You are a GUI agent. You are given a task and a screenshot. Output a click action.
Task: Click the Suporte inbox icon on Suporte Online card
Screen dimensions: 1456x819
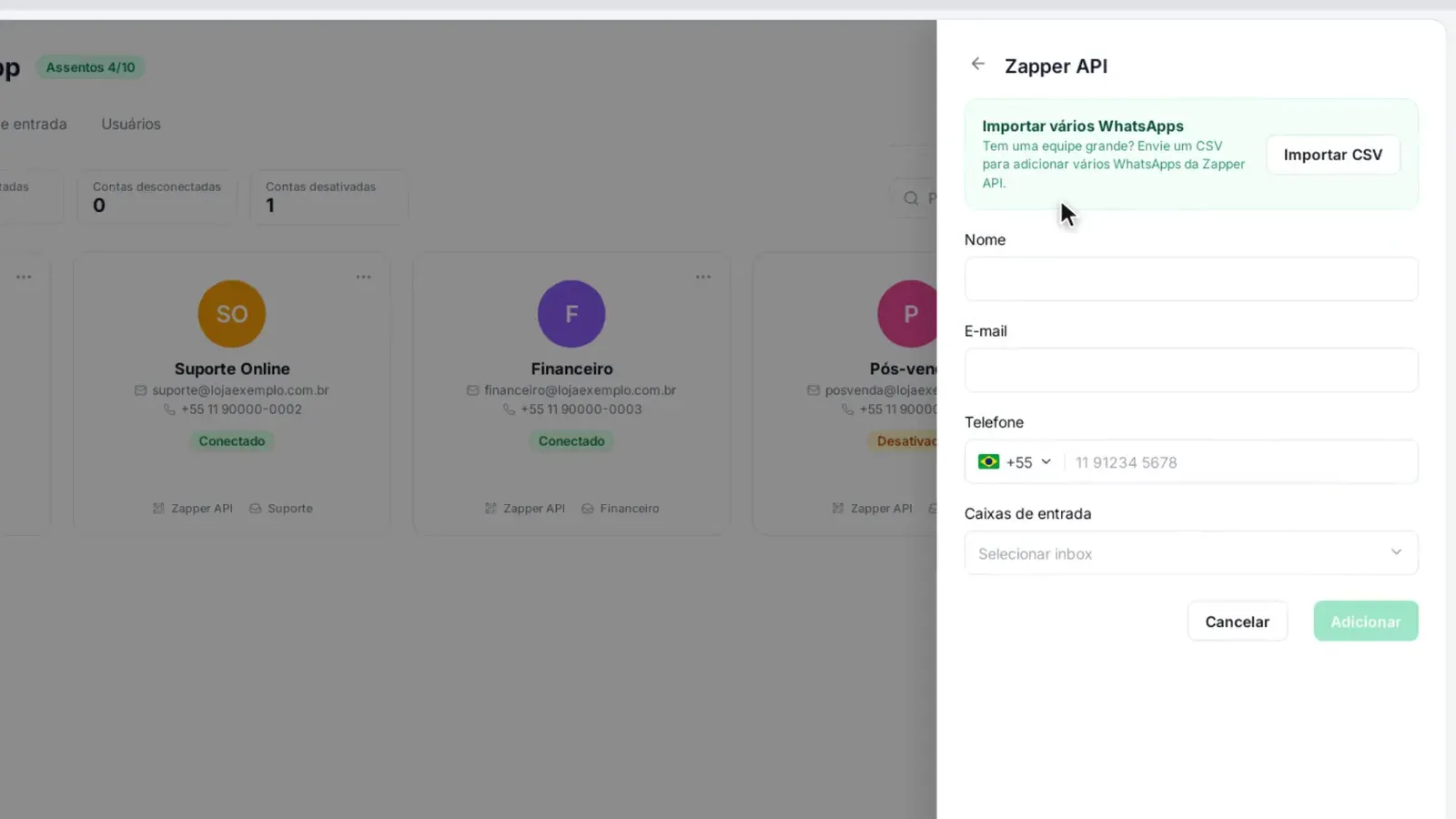255,509
